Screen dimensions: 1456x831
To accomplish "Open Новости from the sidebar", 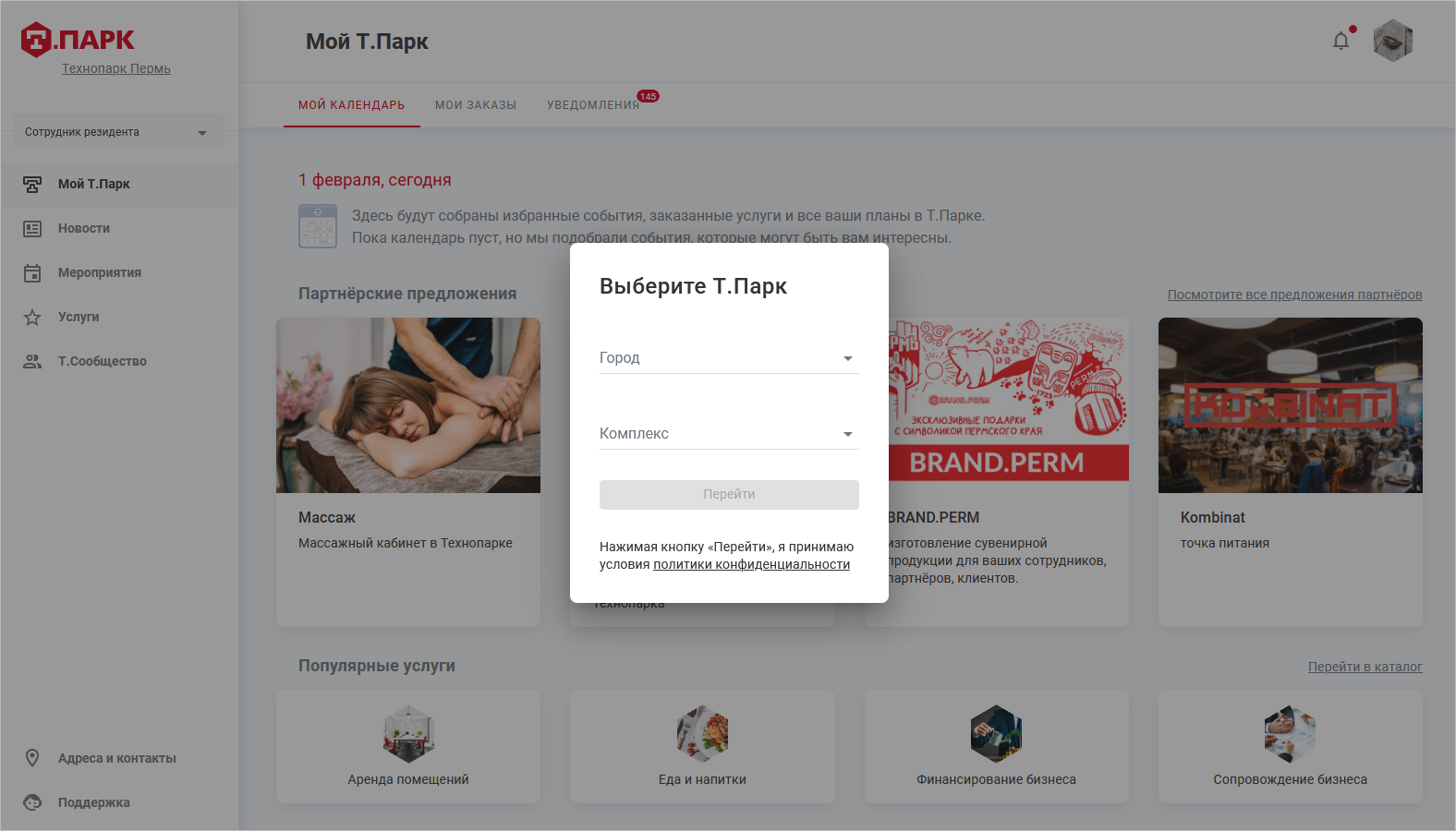I will click(83, 228).
